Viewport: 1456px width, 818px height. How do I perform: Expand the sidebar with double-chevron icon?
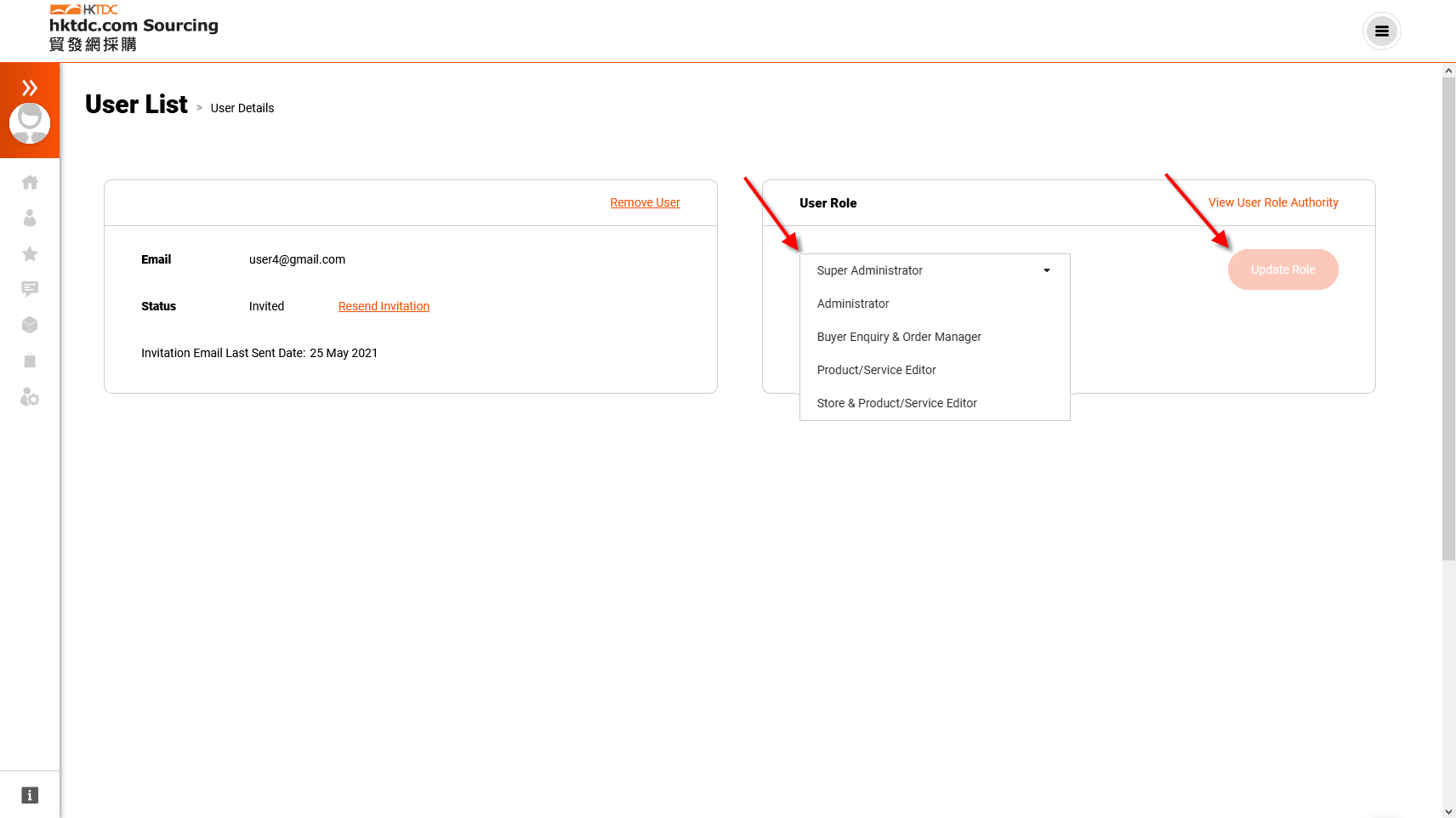point(30,88)
